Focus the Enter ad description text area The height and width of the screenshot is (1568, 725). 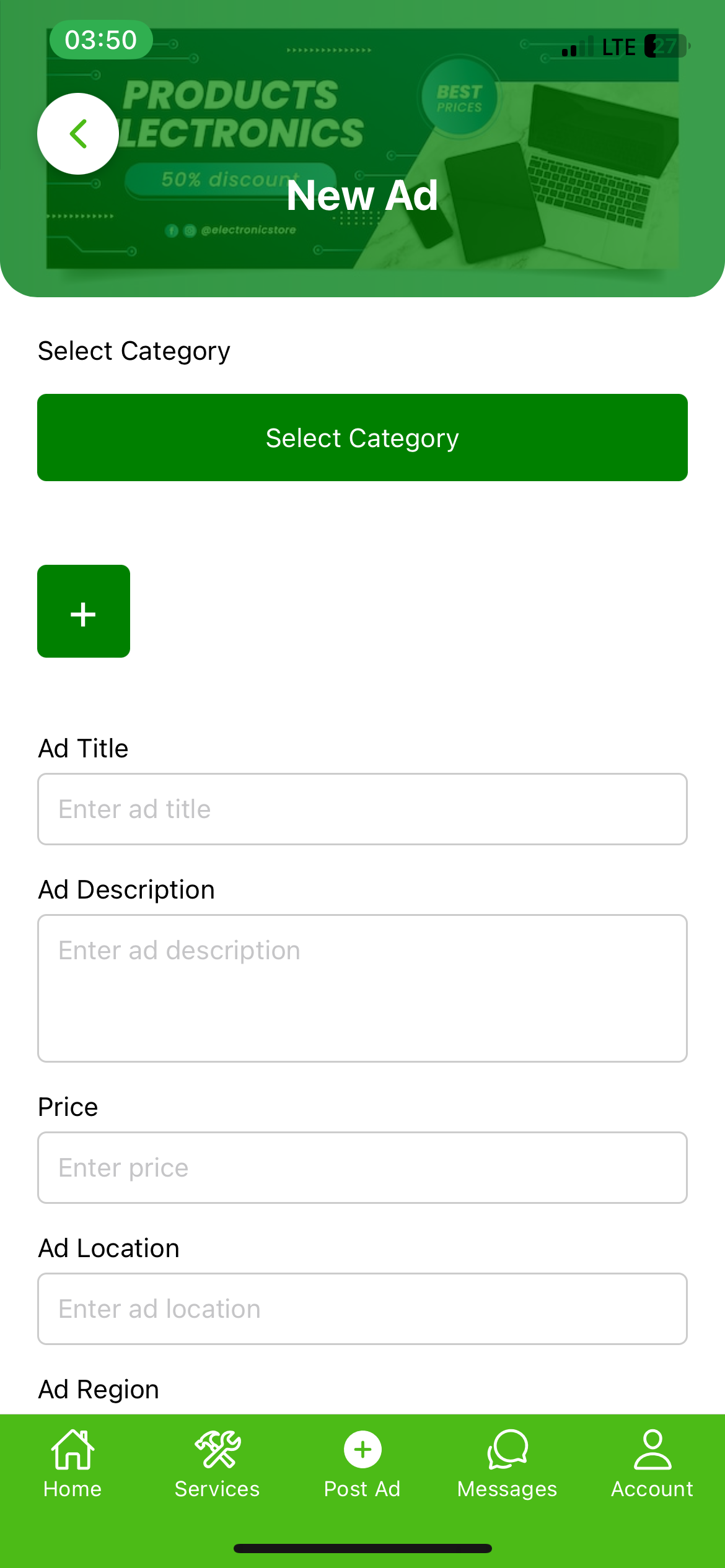click(362, 988)
